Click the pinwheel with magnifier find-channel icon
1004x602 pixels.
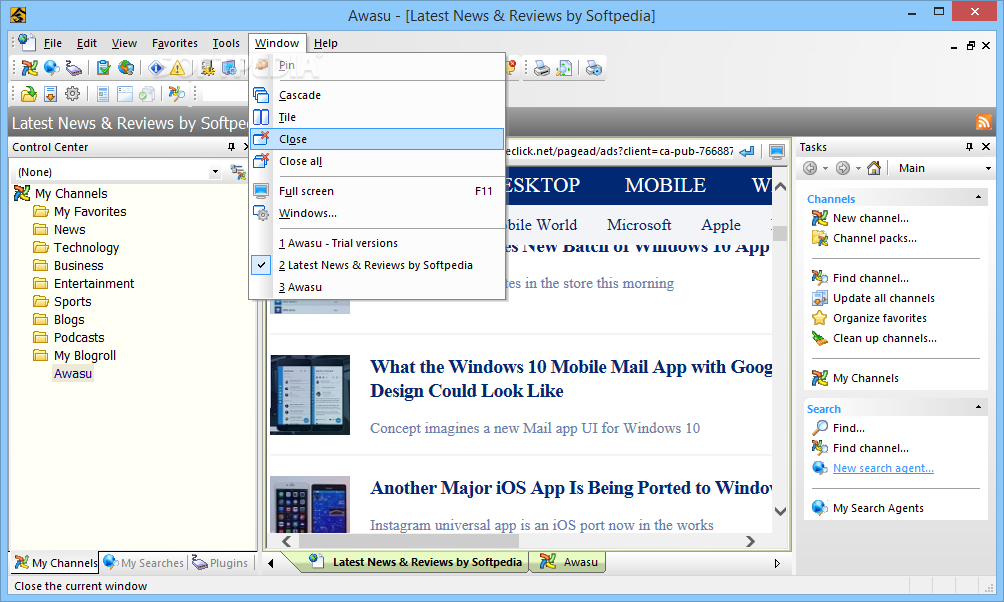pyautogui.click(x=177, y=94)
